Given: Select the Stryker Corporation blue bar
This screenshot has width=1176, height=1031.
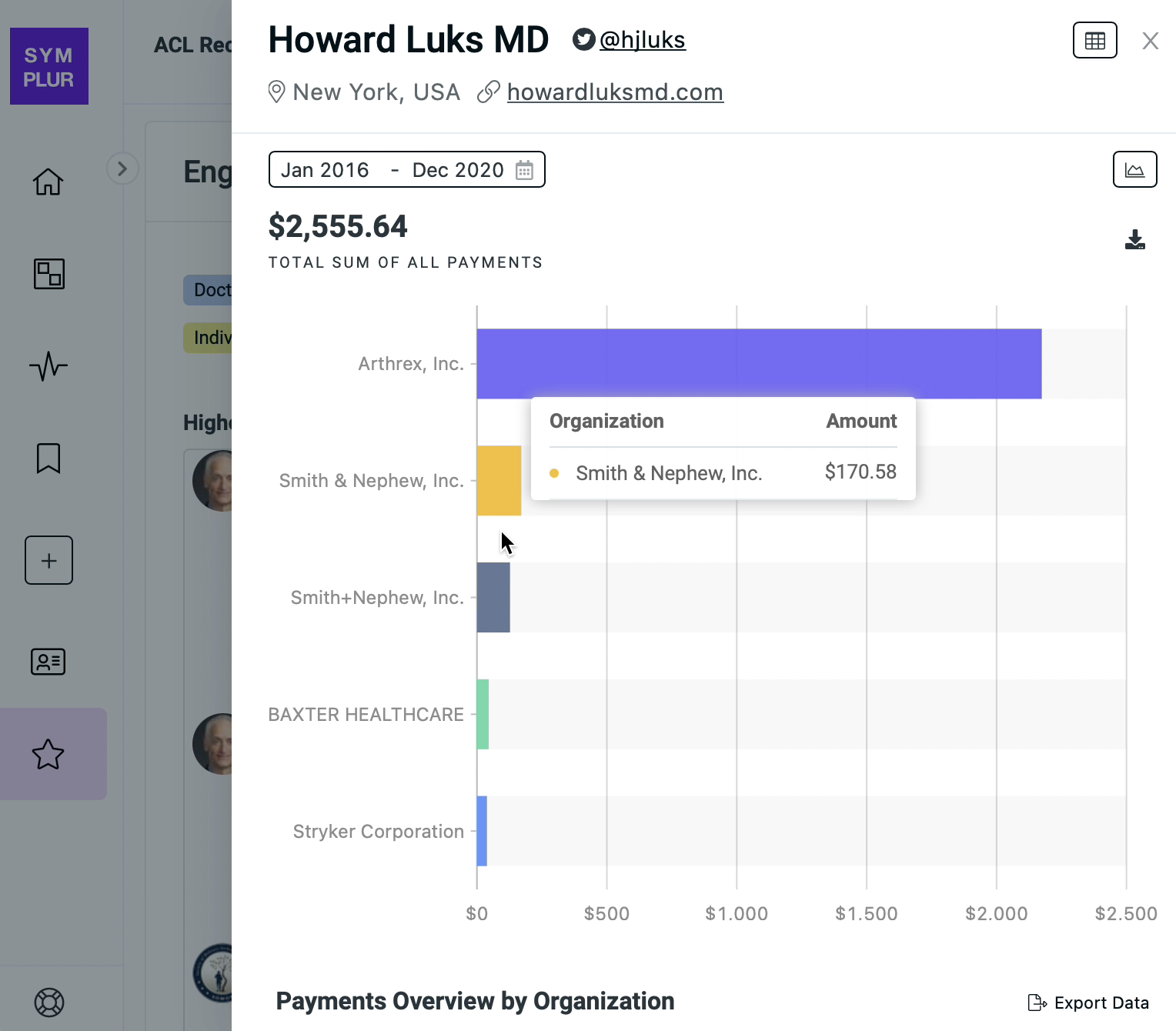Looking at the screenshot, I should click(x=482, y=832).
